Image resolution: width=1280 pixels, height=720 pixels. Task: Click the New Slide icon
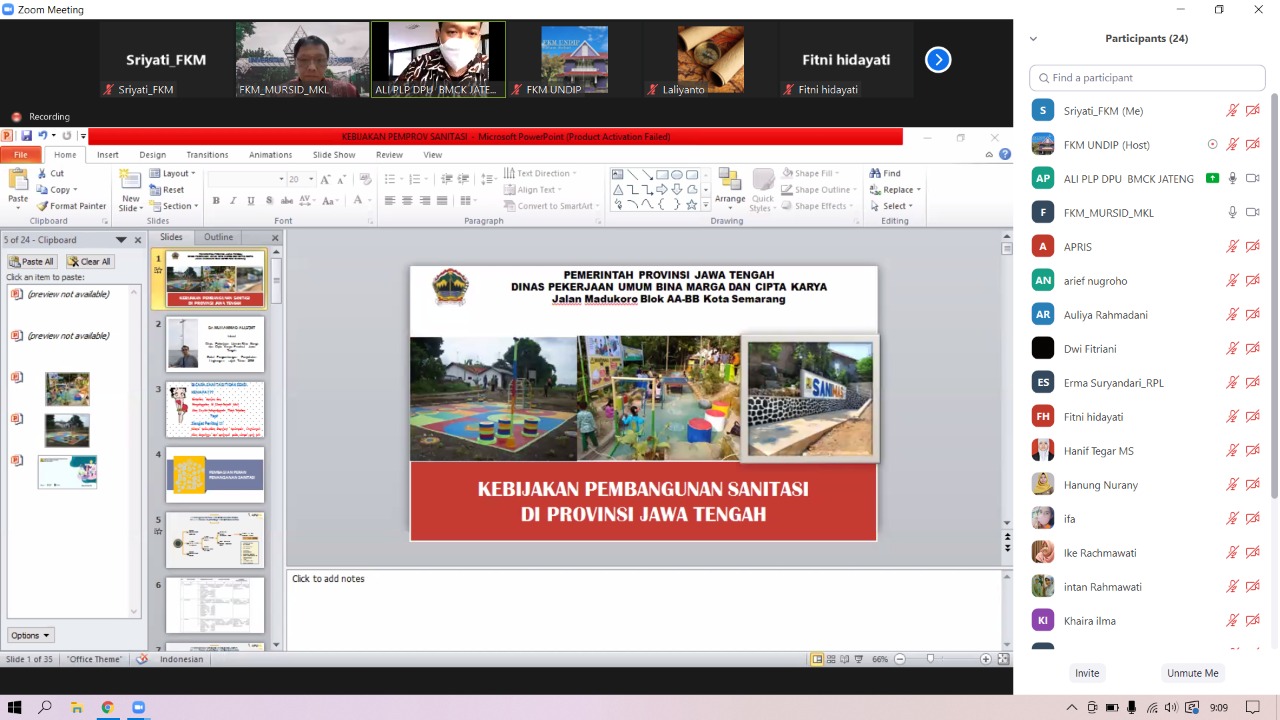(130, 181)
